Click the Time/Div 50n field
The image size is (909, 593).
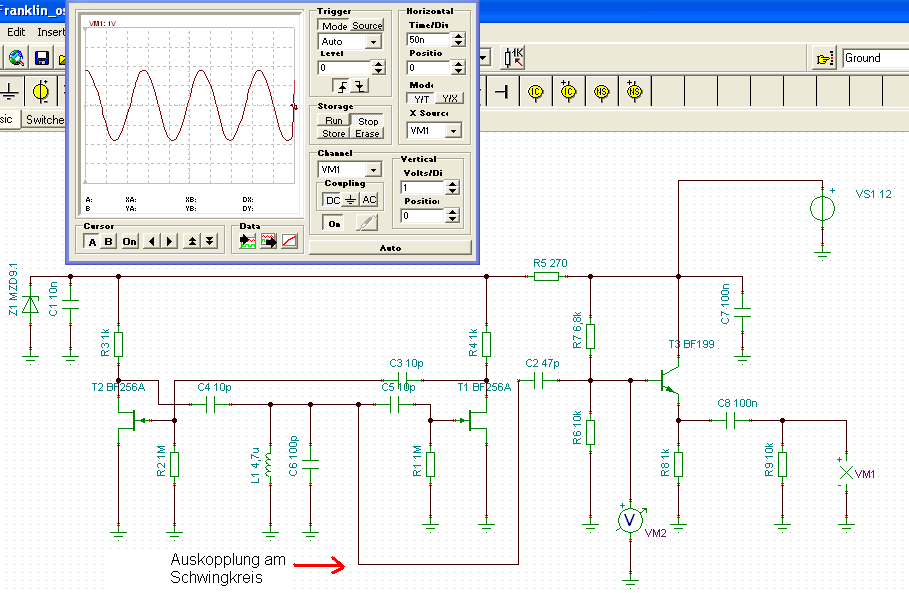(429, 39)
